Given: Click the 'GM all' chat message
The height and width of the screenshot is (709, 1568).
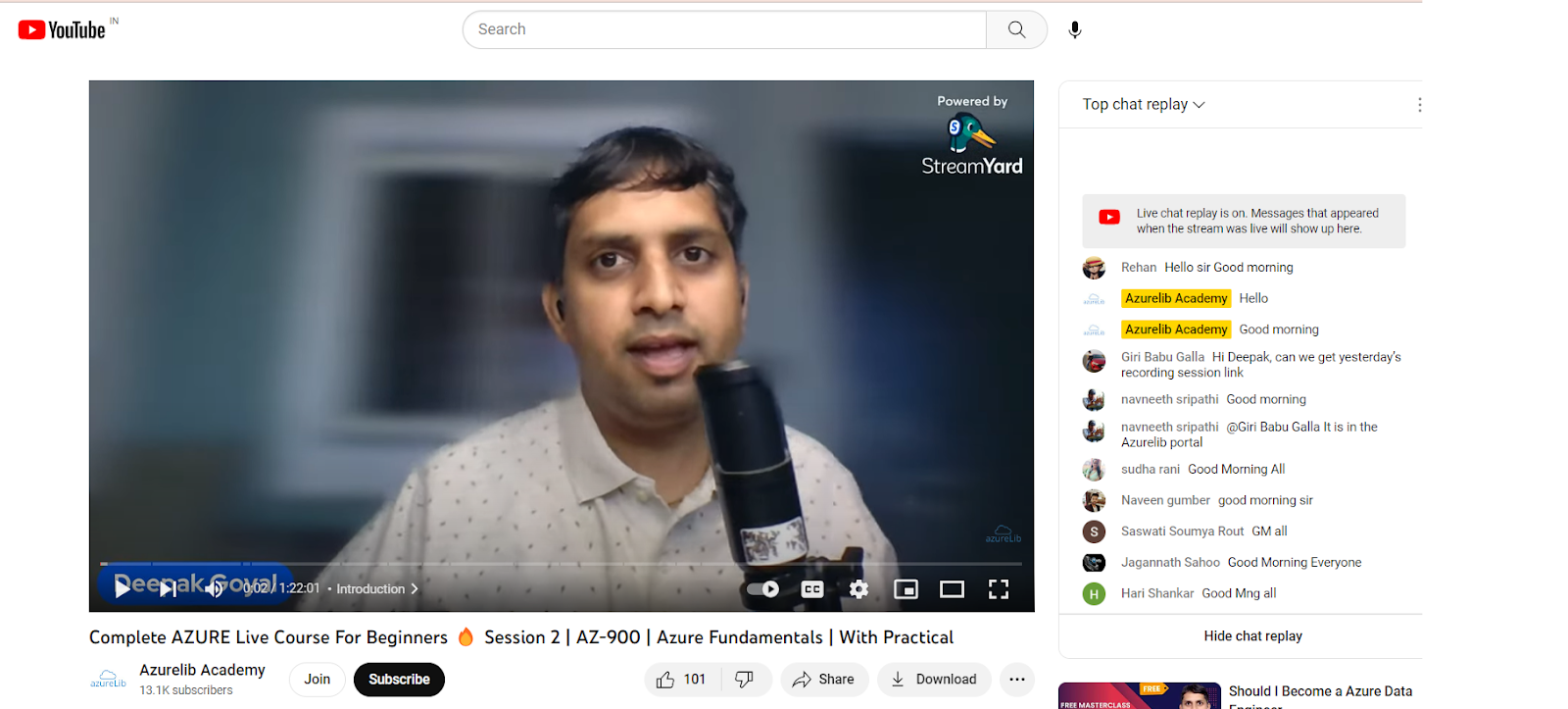Looking at the screenshot, I should tap(1269, 532).
